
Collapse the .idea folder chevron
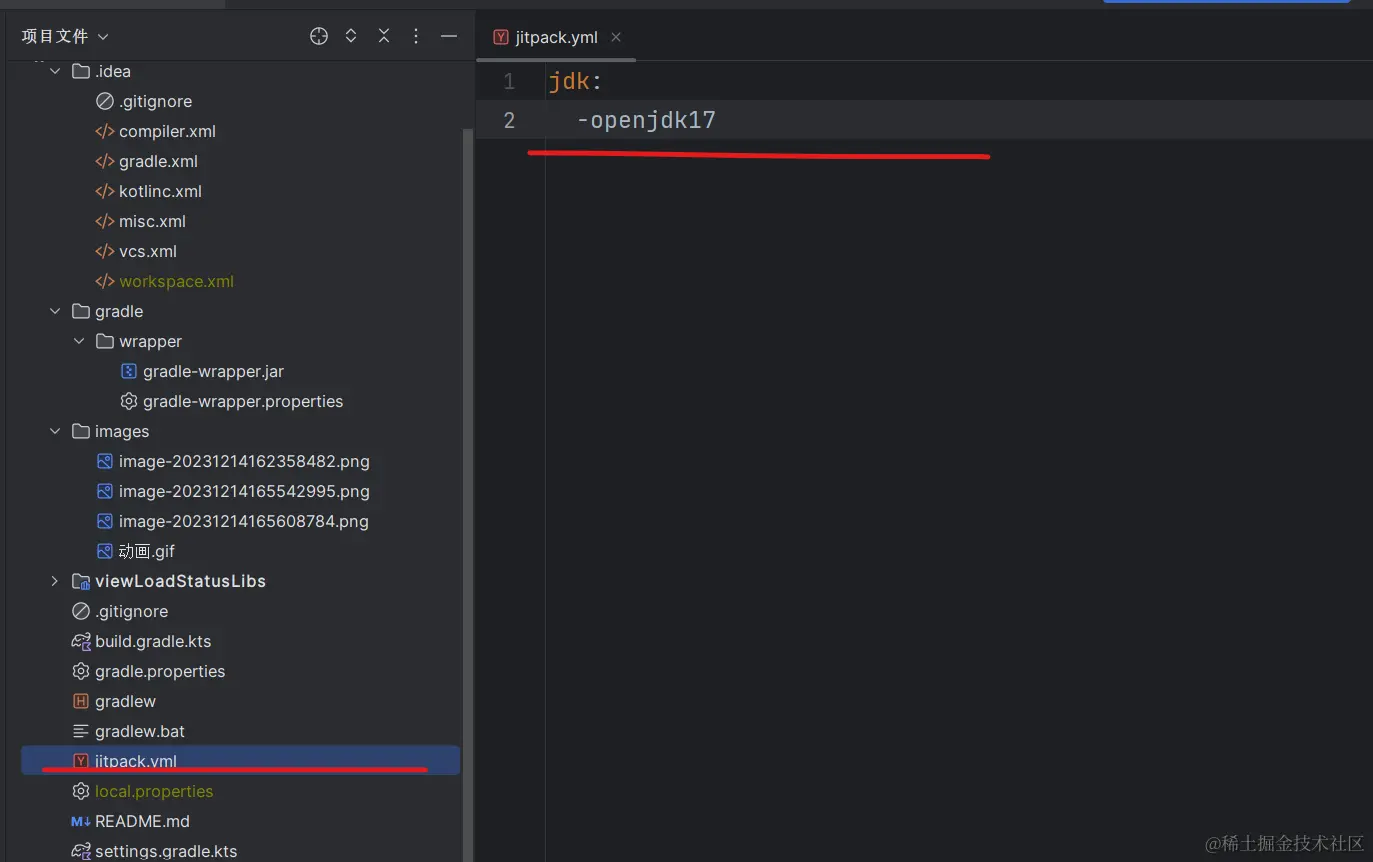(55, 71)
